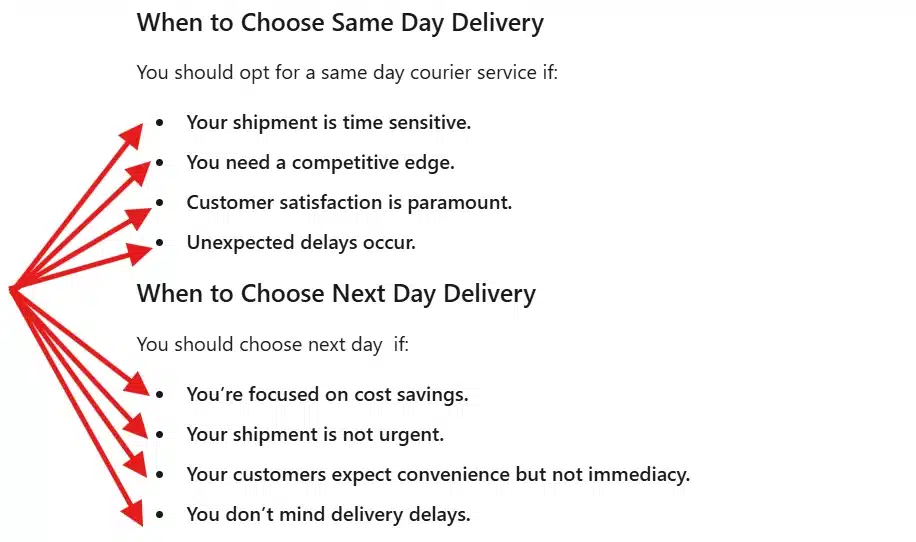Click 'You should opt for a same day courier service if:' text
The width and height of the screenshot is (916, 542).
click(x=347, y=73)
